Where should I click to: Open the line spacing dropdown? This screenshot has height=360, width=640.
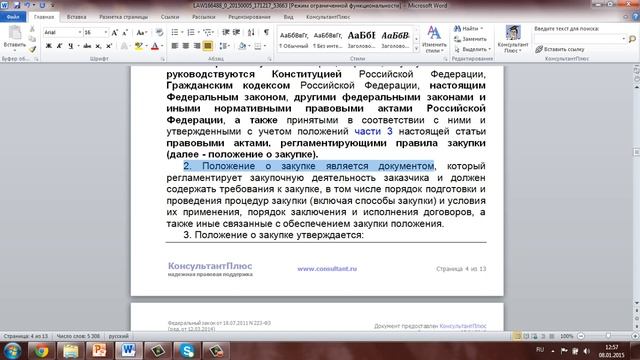[x=224, y=46]
